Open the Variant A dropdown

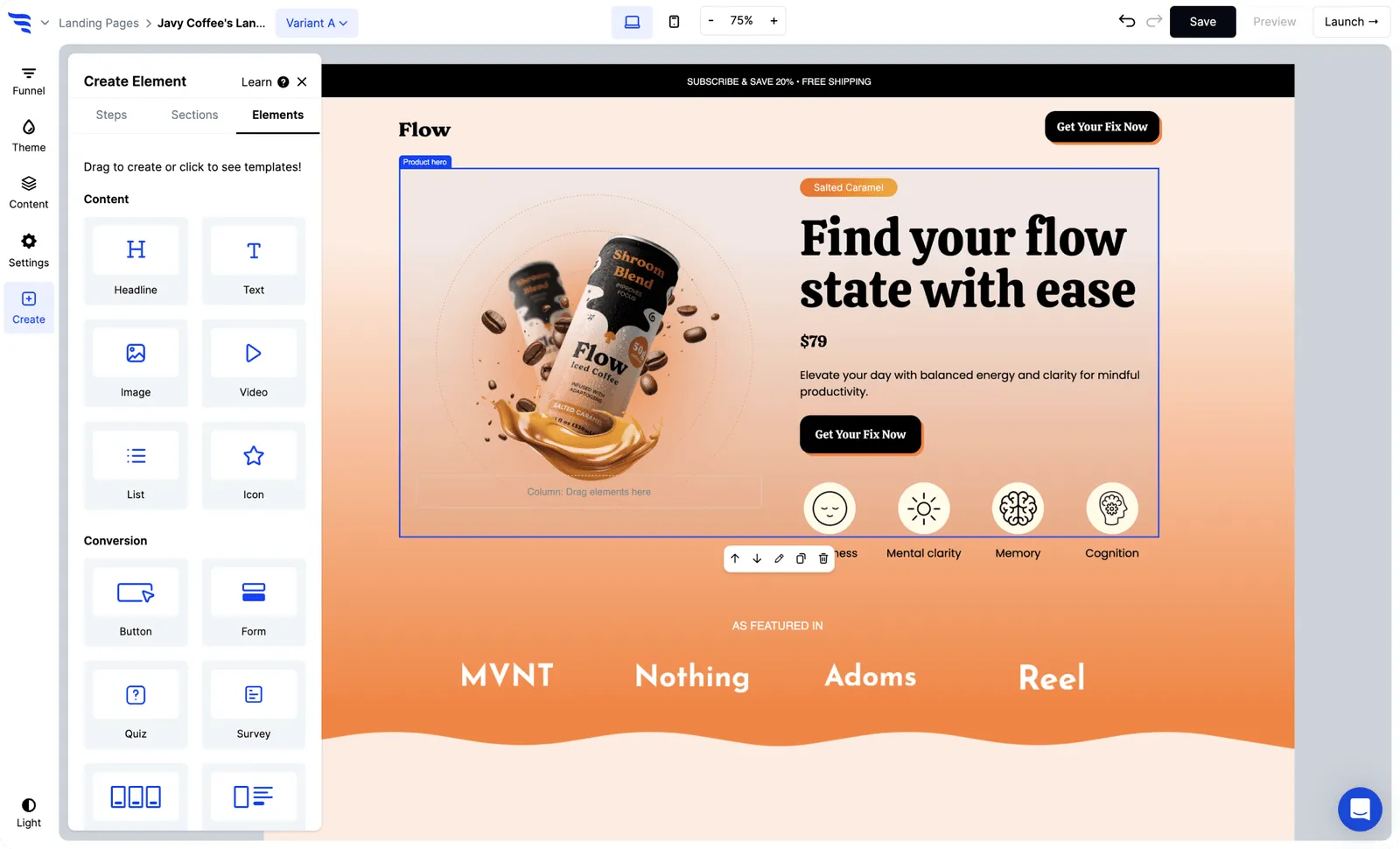point(316,23)
